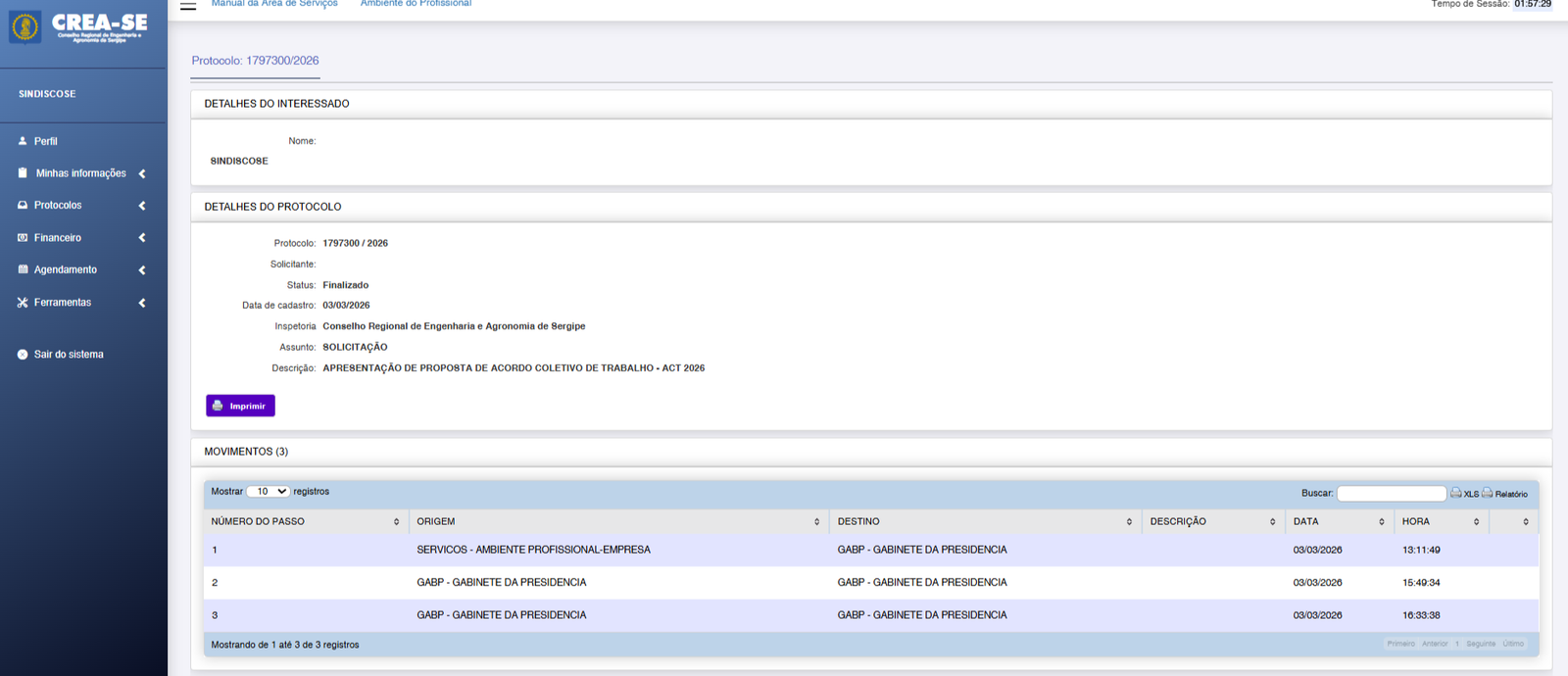Open Ambiente do Profissional menu link
Screen dimensions: 1568x676
point(416,5)
